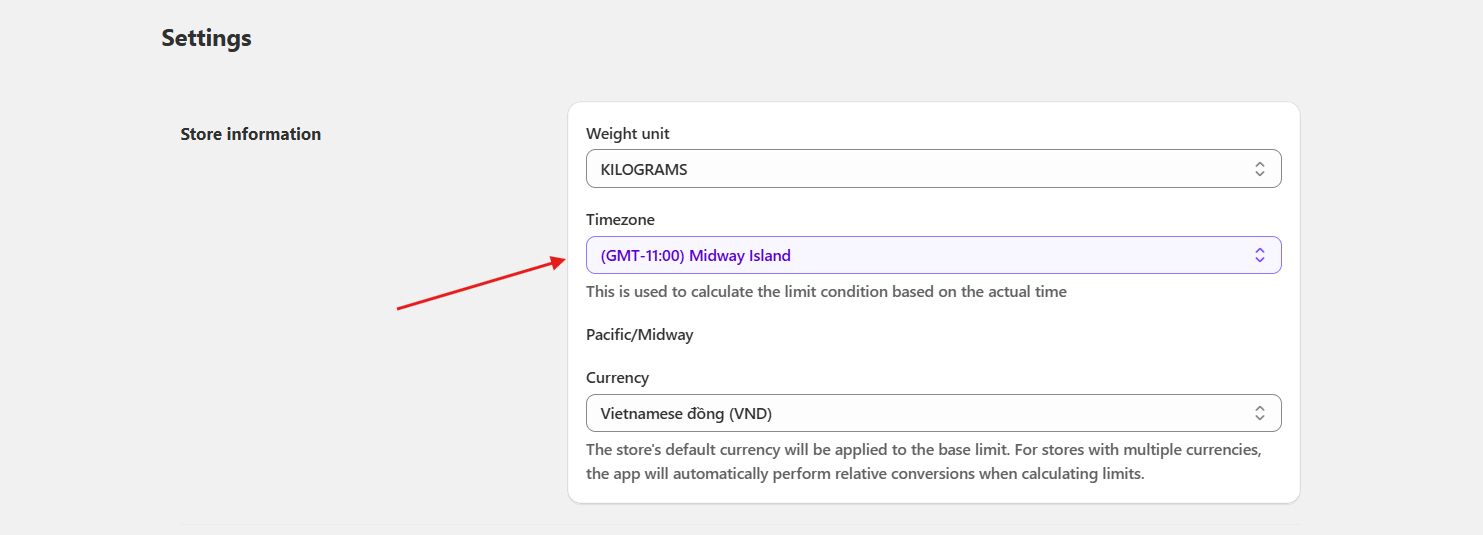Select the "Store information" section title

[x=250, y=134]
